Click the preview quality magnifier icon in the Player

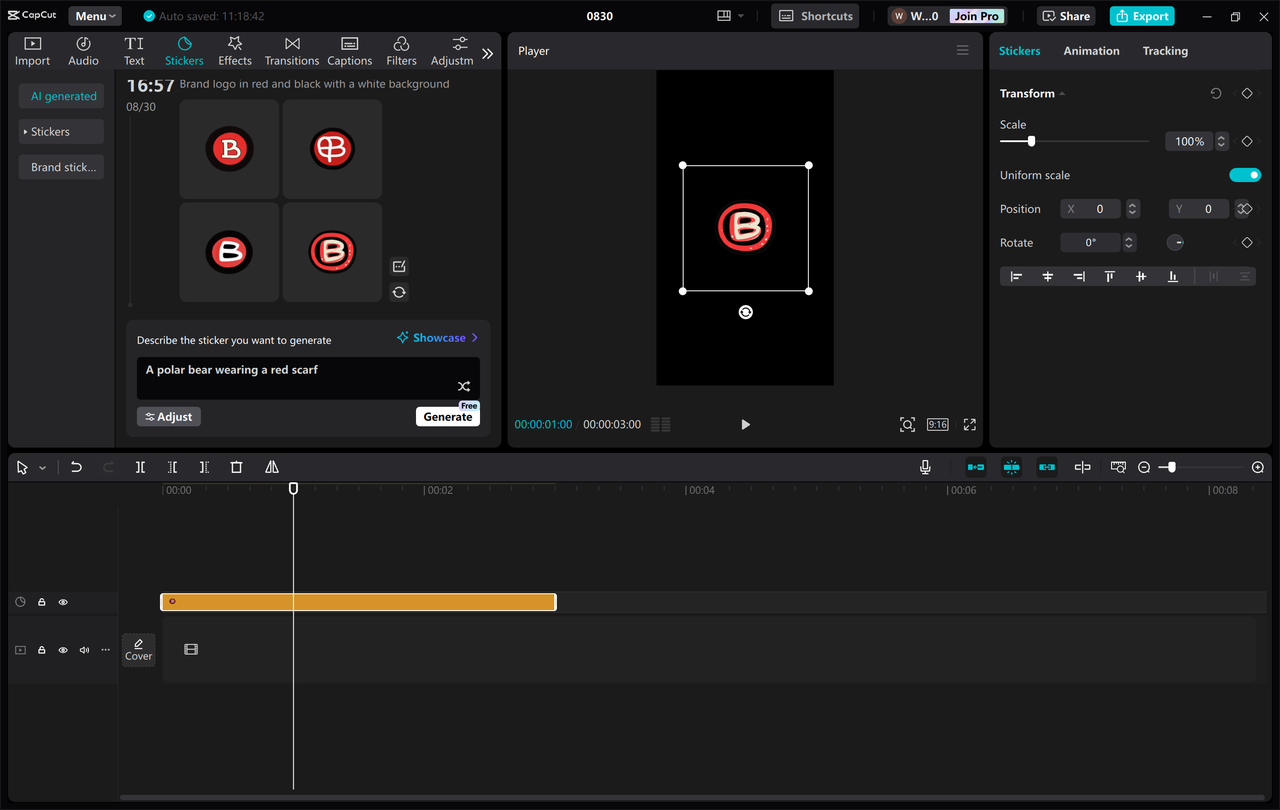point(907,424)
